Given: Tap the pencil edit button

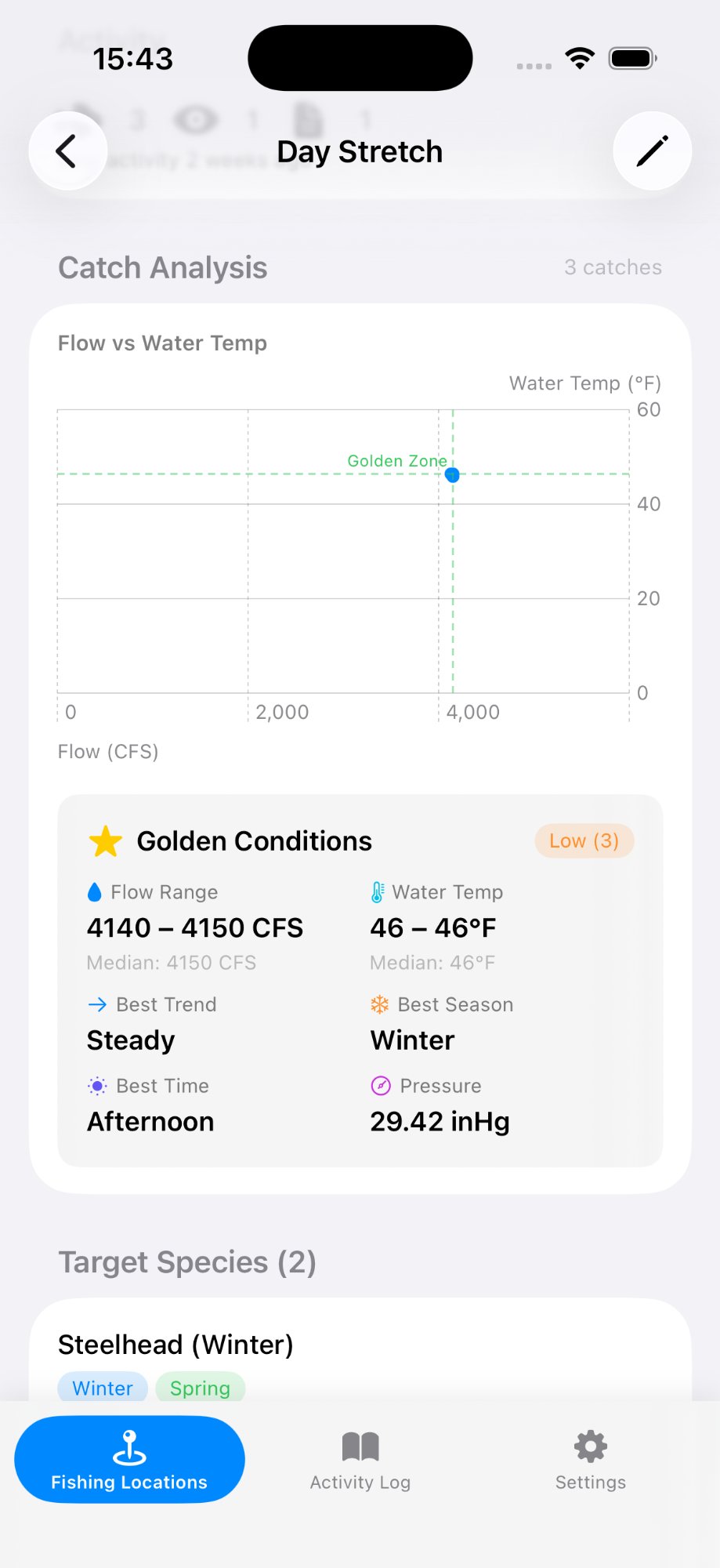Looking at the screenshot, I should (x=652, y=151).
